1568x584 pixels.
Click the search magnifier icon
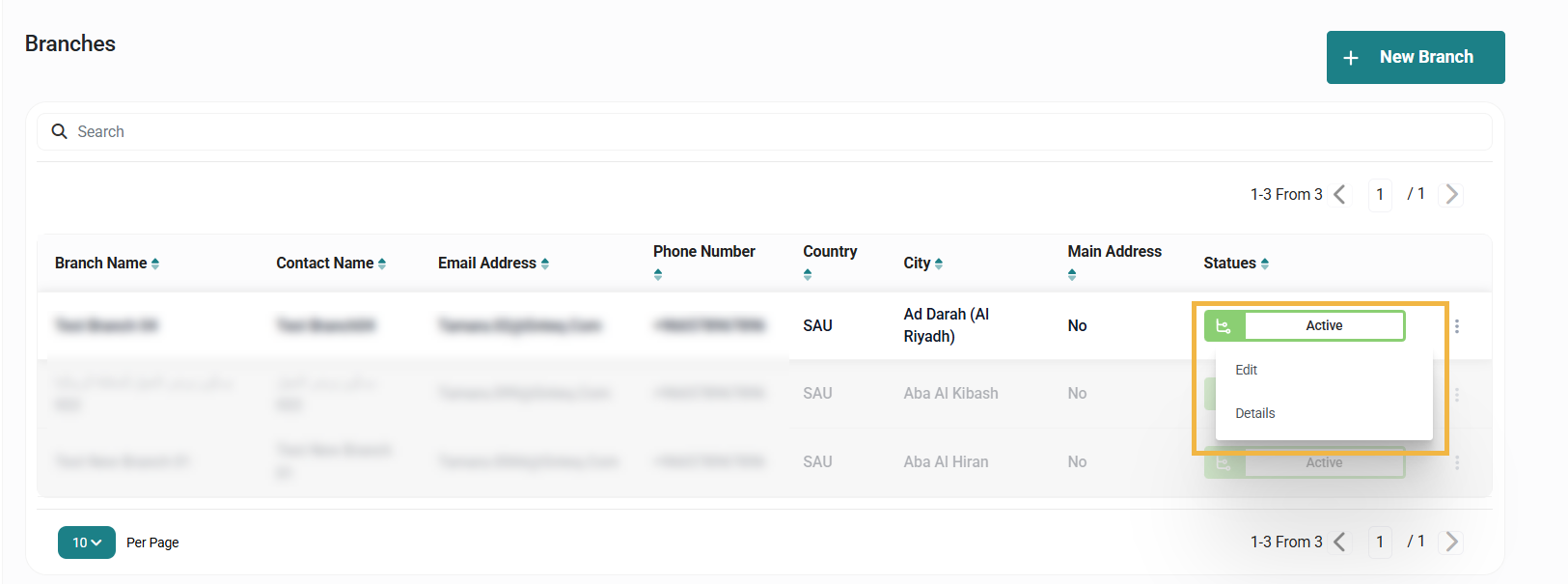click(59, 131)
